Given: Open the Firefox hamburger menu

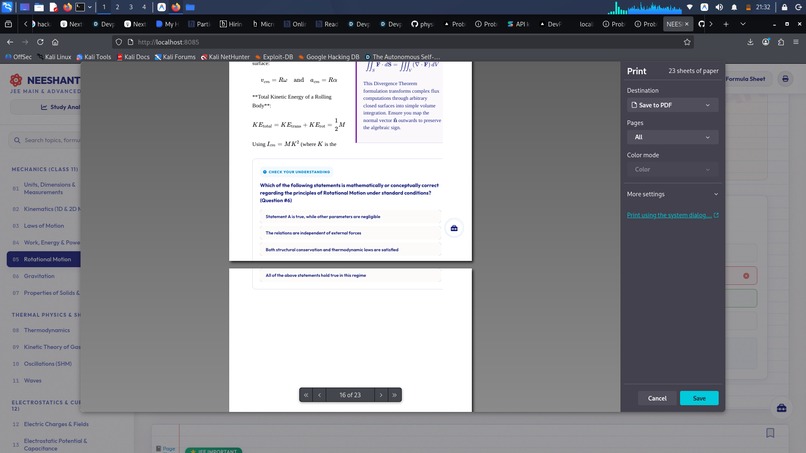Looking at the screenshot, I should coord(796,42).
